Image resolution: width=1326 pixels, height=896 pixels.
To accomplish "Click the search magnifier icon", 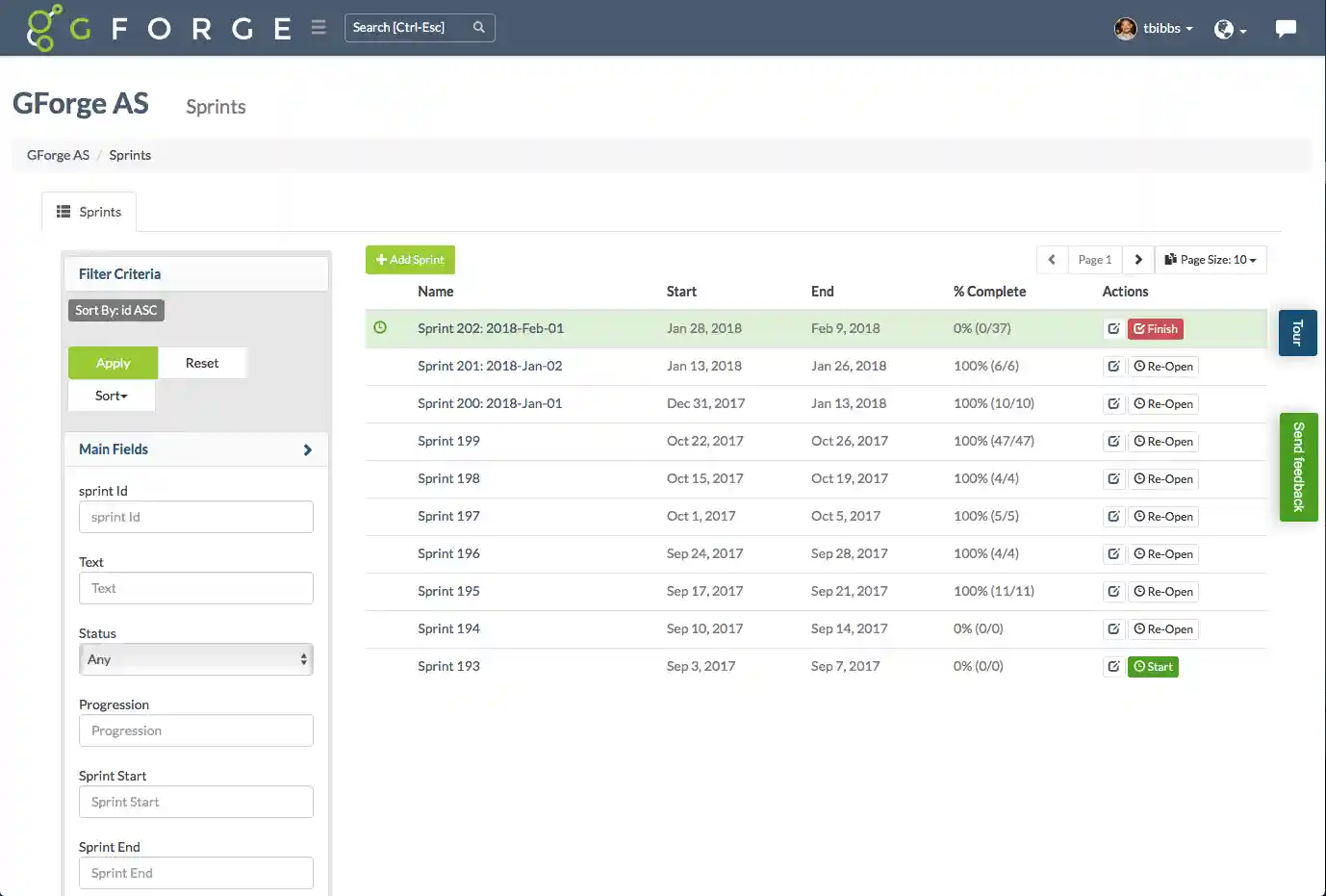I will (479, 28).
